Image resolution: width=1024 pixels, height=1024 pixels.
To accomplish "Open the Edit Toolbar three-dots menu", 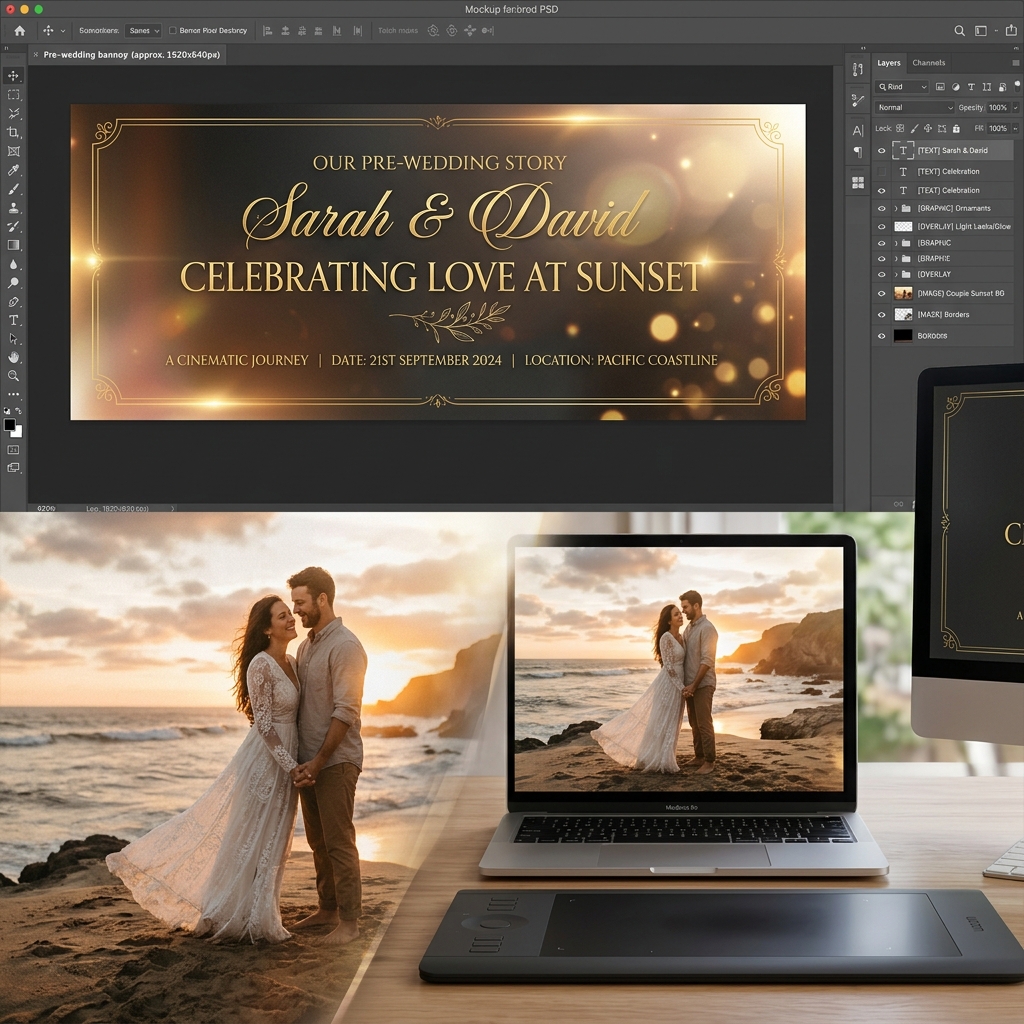I will 13,395.
